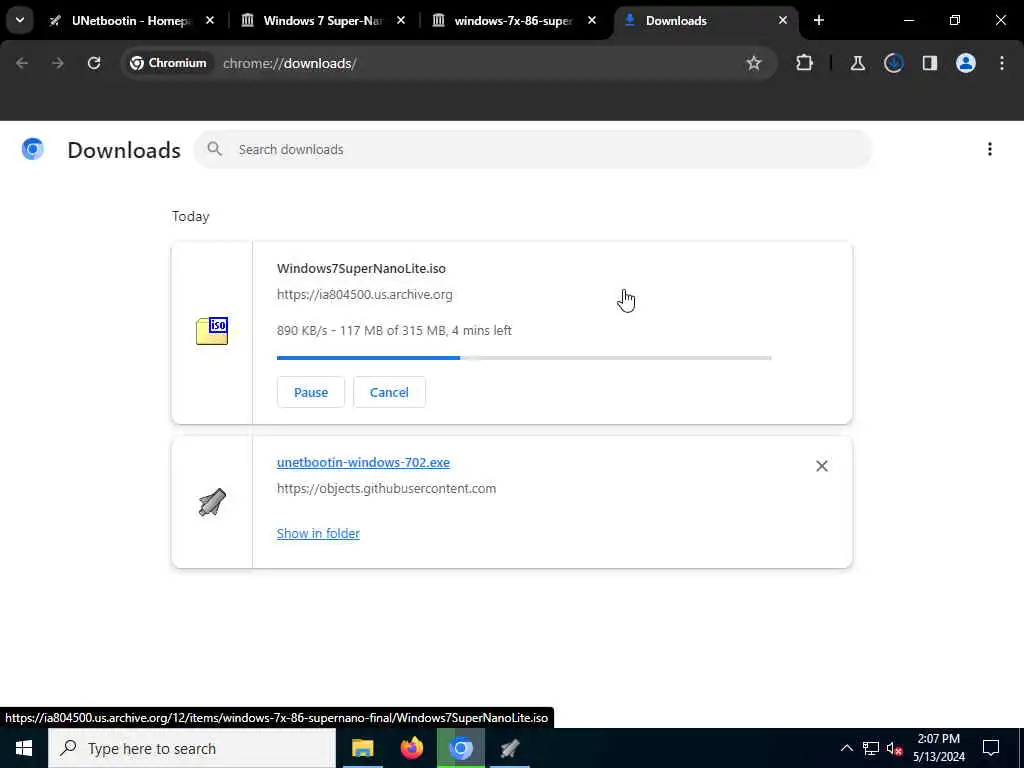Open the Chromium main menu

pyautogui.click(x=1002, y=63)
